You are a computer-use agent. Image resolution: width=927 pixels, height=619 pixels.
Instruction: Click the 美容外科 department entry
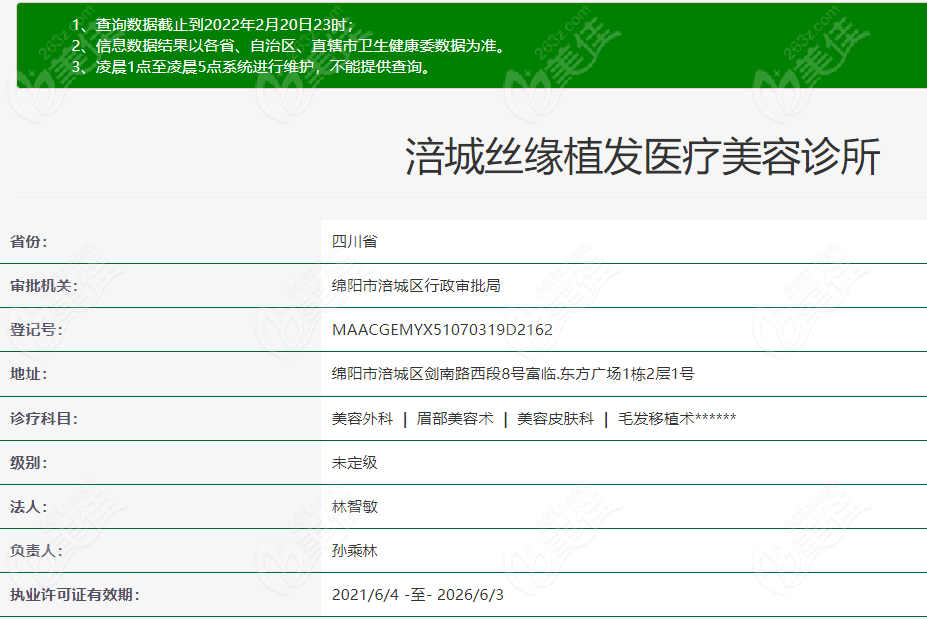(x=362, y=419)
